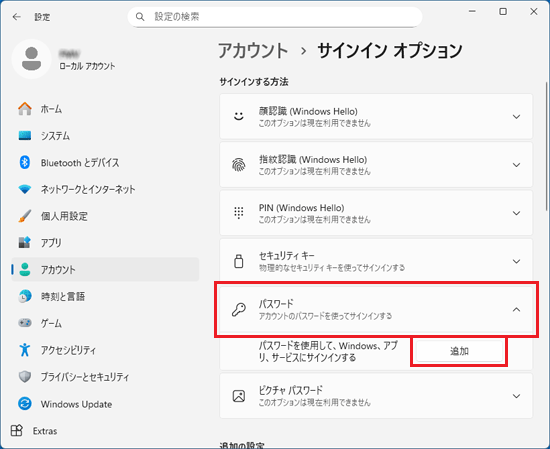Click the picture password image icon

(x=239, y=396)
